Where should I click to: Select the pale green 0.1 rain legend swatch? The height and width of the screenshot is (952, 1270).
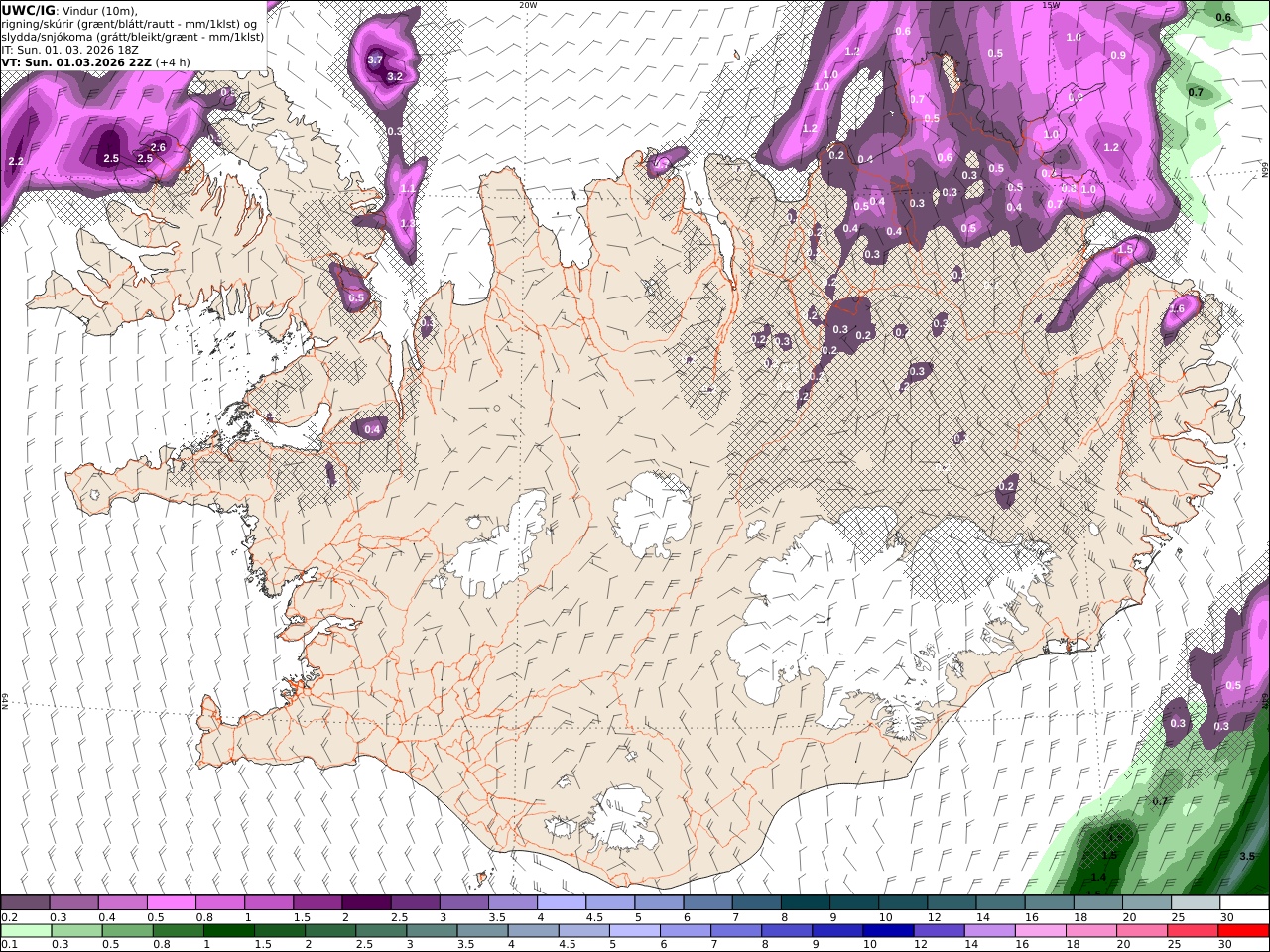coord(26,931)
